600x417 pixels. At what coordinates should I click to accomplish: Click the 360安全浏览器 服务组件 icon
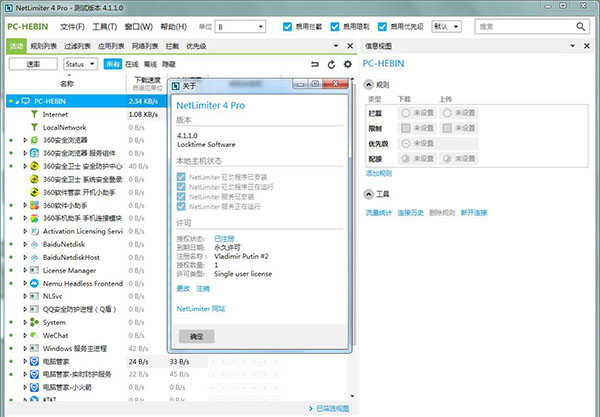click(x=34, y=153)
